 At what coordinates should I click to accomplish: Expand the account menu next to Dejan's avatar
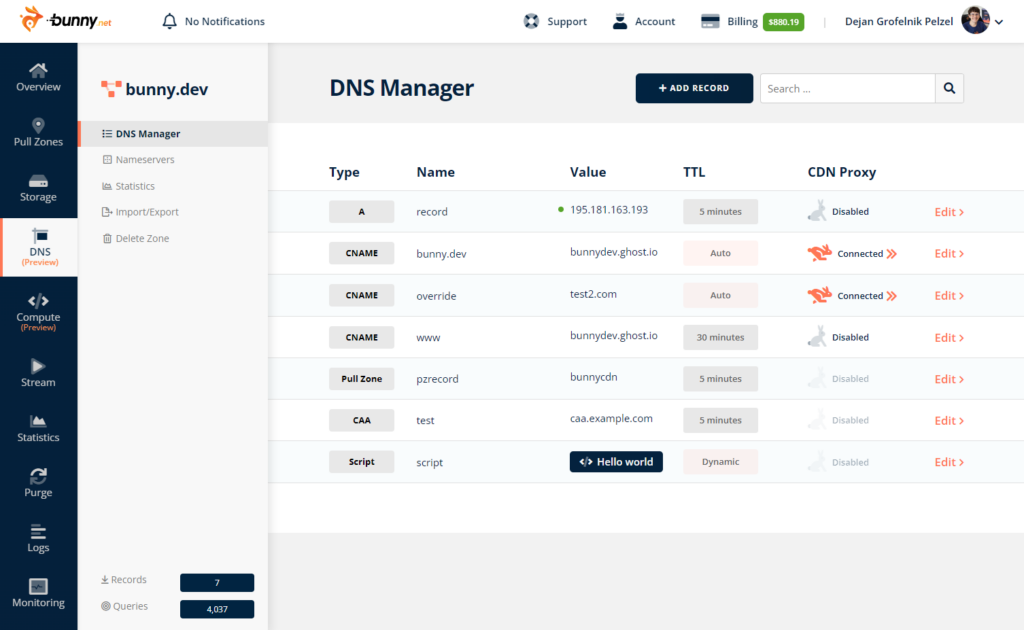pyautogui.click(x=997, y=21)
